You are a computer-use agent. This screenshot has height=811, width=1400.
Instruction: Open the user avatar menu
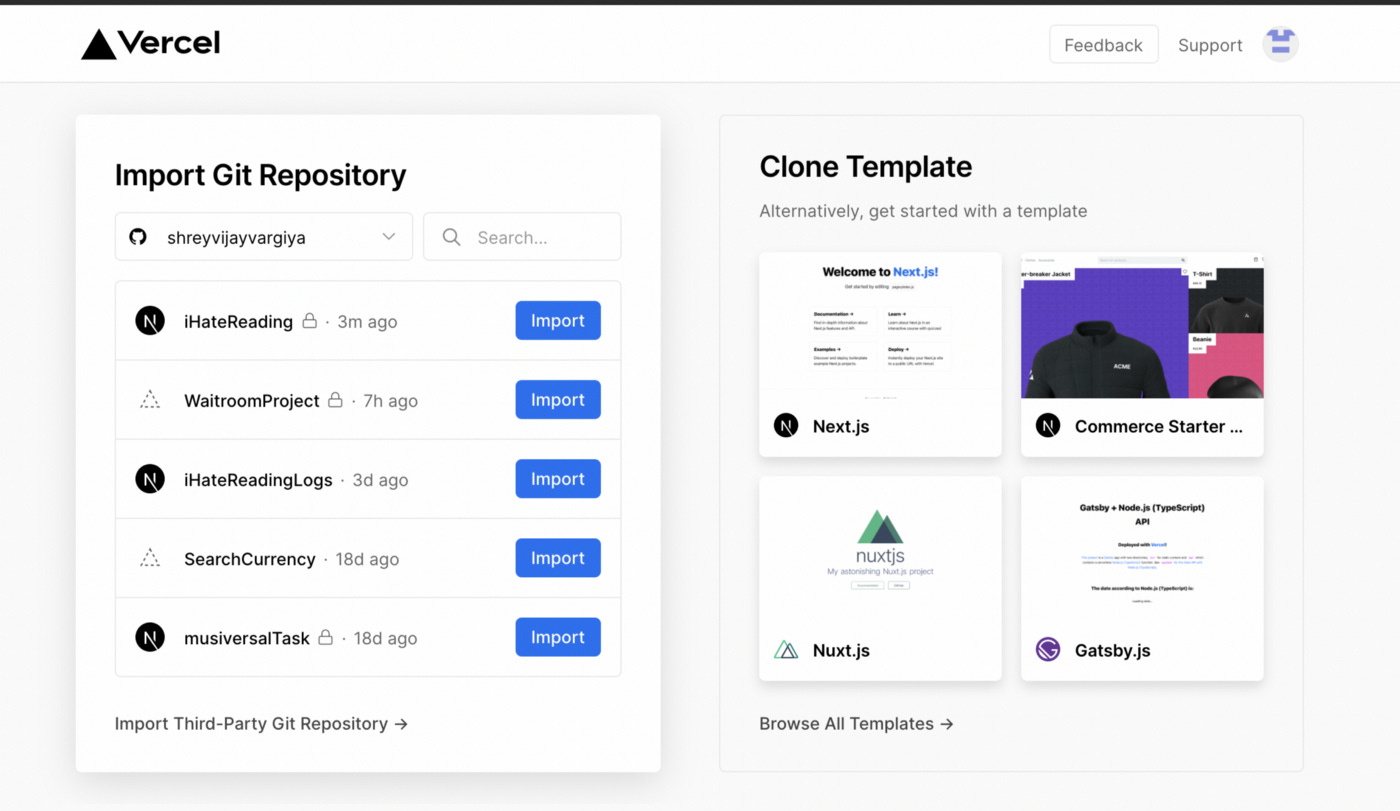coord(1280,44)
